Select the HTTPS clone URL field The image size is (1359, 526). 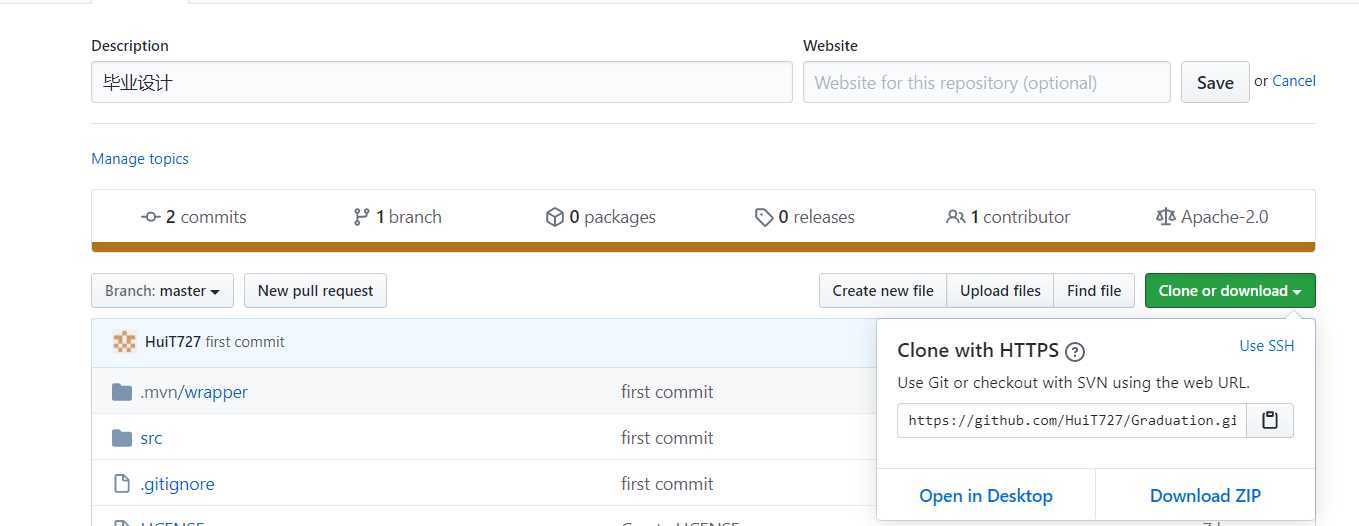(x=1072, y=420)
